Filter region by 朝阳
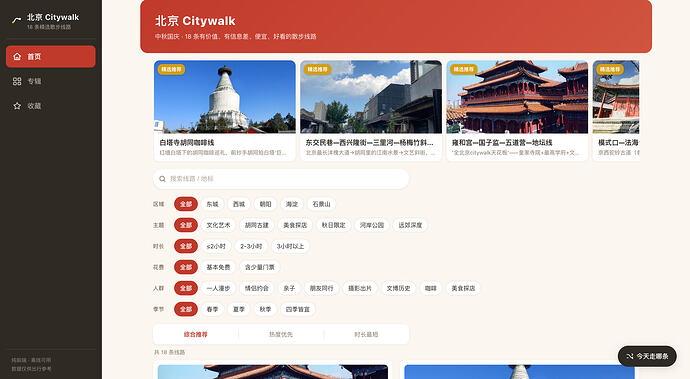This screenshot has width=690, height=379. pos(265,204)
